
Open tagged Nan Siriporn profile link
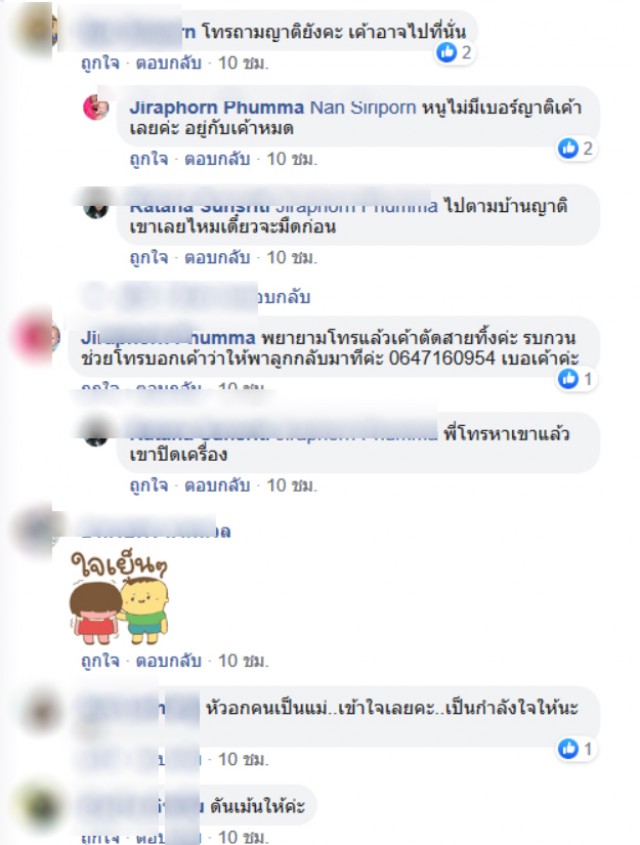click(363, 107)
